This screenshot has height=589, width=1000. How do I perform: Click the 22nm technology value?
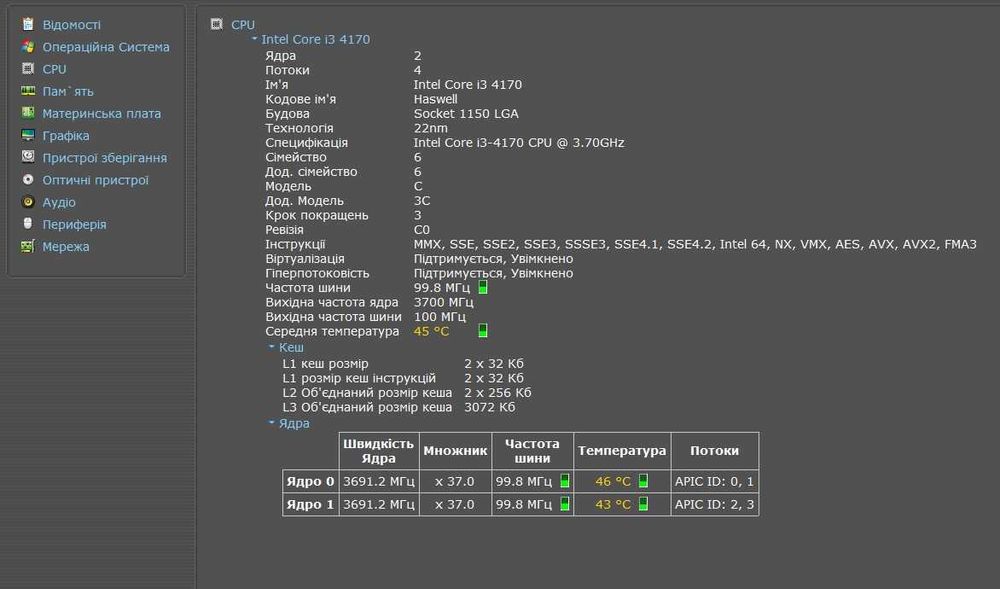430,128
